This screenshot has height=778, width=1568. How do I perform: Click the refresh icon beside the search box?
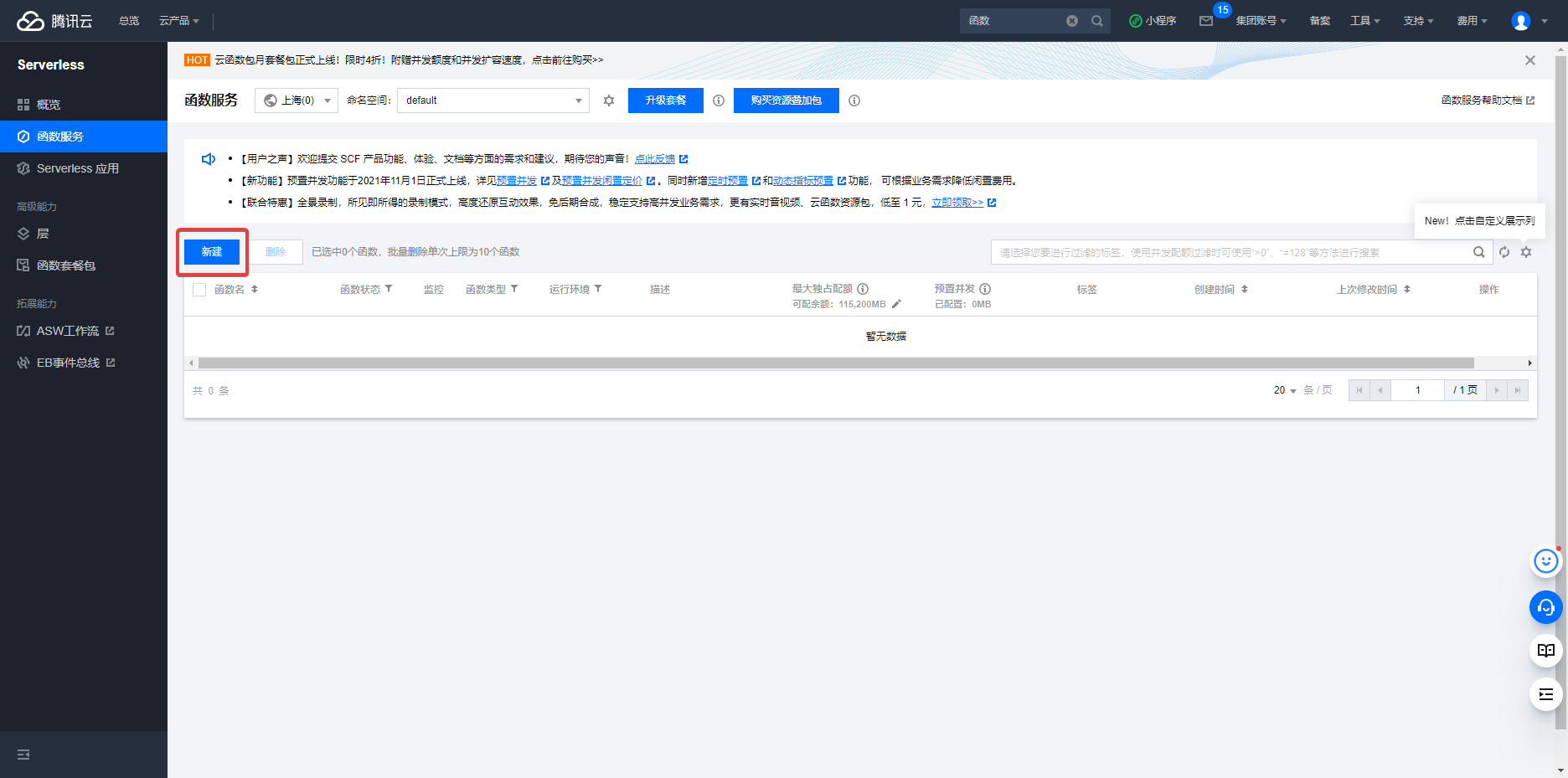coord(1504,252)
